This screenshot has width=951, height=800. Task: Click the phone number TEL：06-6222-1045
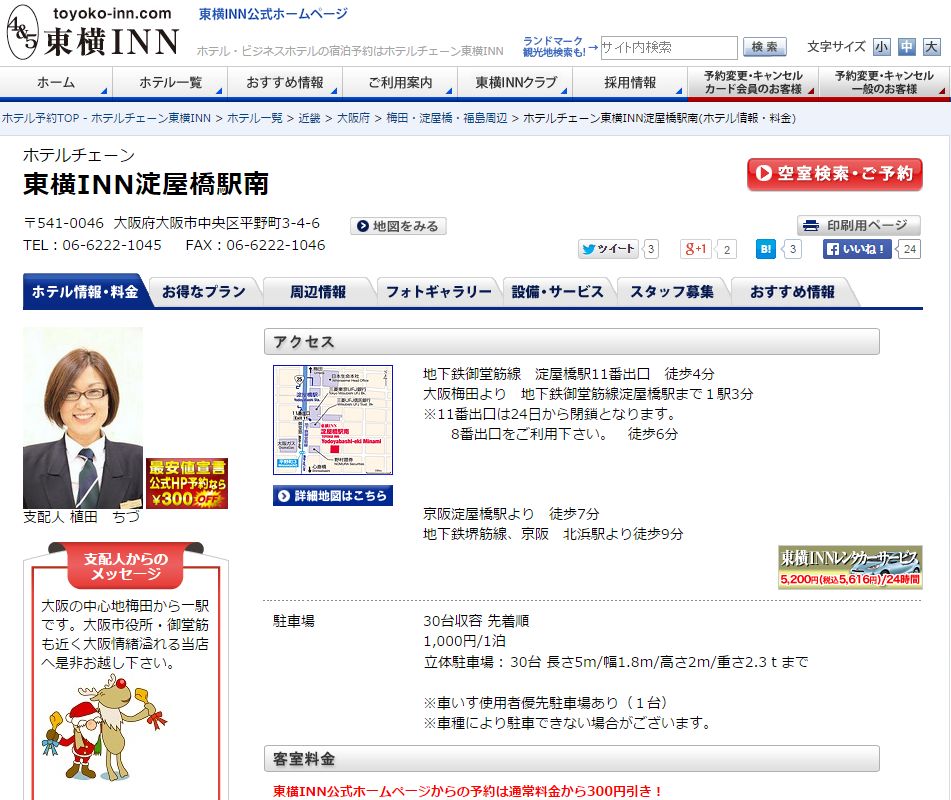(92, 245)
